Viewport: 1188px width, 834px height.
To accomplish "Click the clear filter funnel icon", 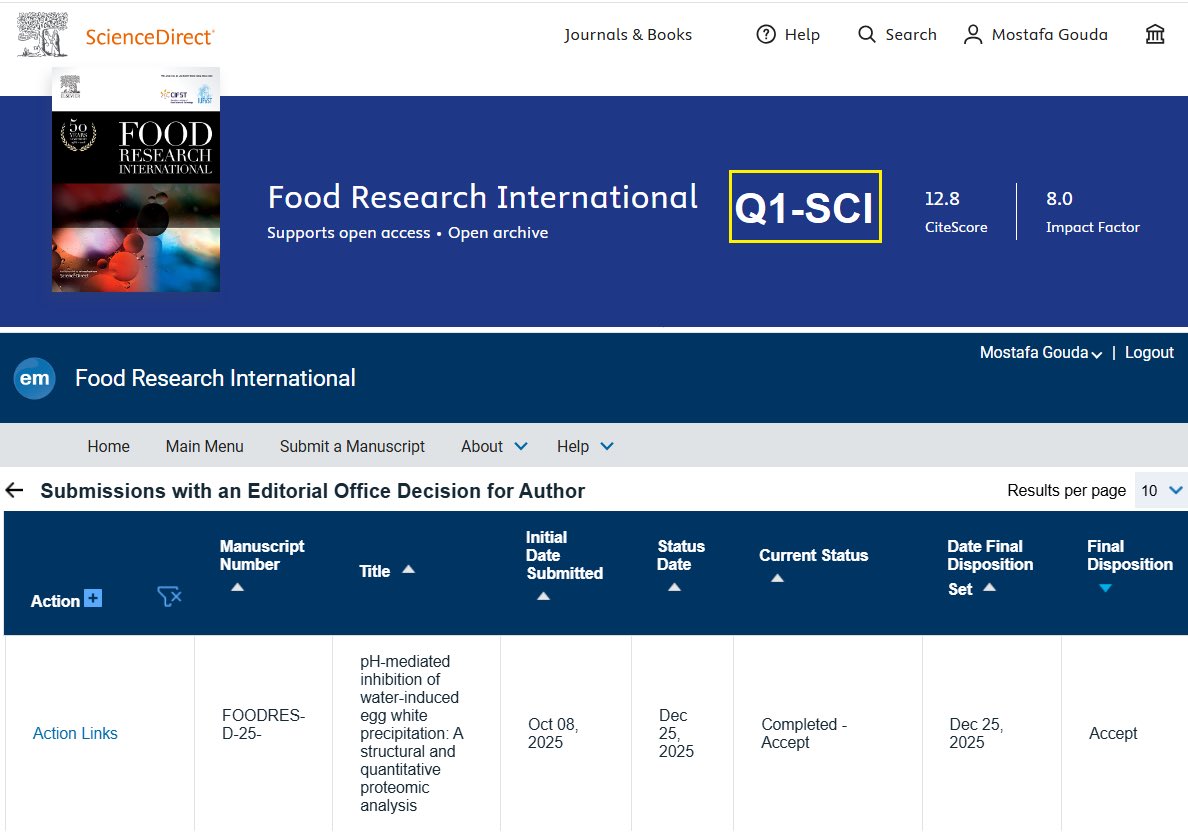I will (169, 597).
